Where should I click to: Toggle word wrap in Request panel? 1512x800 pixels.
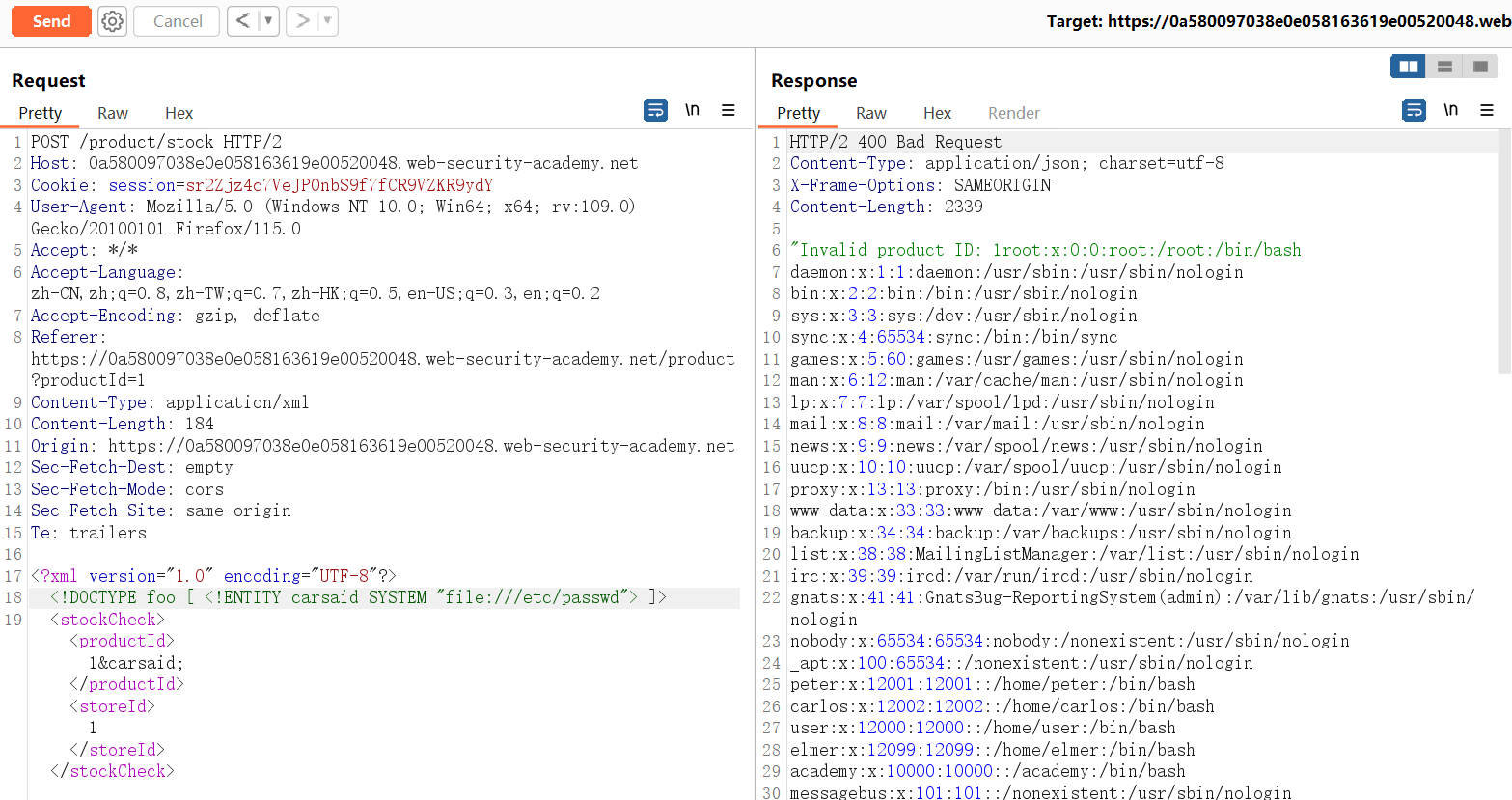pyautogui.click(x=655, y=110)
